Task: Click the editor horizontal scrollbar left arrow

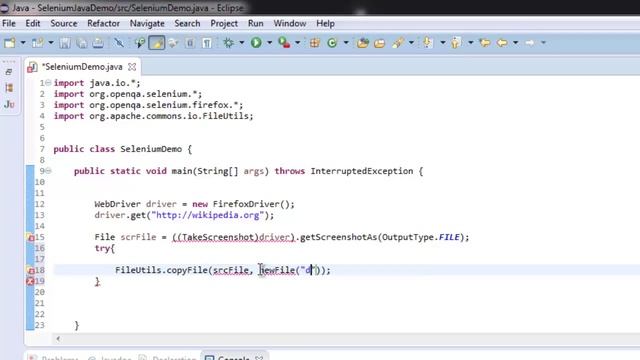Action: tap(58, 338)
